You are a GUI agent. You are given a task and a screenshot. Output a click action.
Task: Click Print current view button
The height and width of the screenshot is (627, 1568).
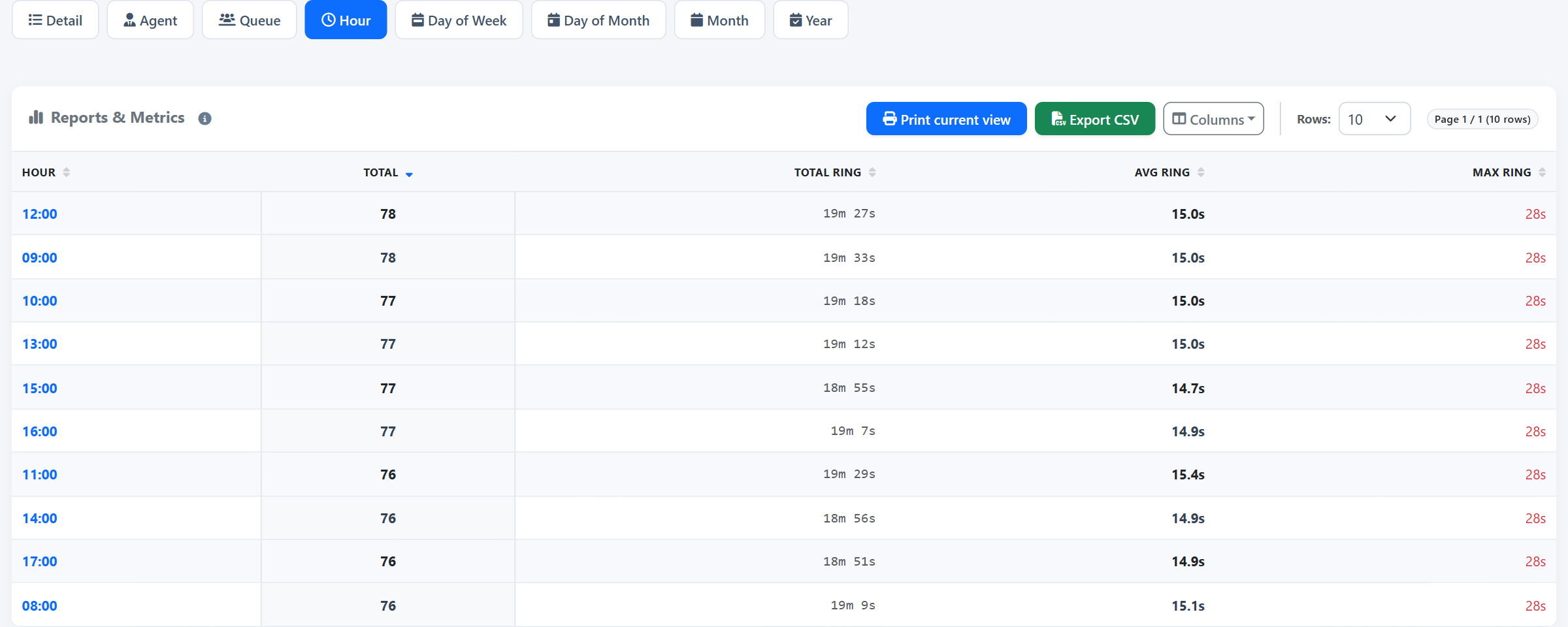tap(946, 119)
